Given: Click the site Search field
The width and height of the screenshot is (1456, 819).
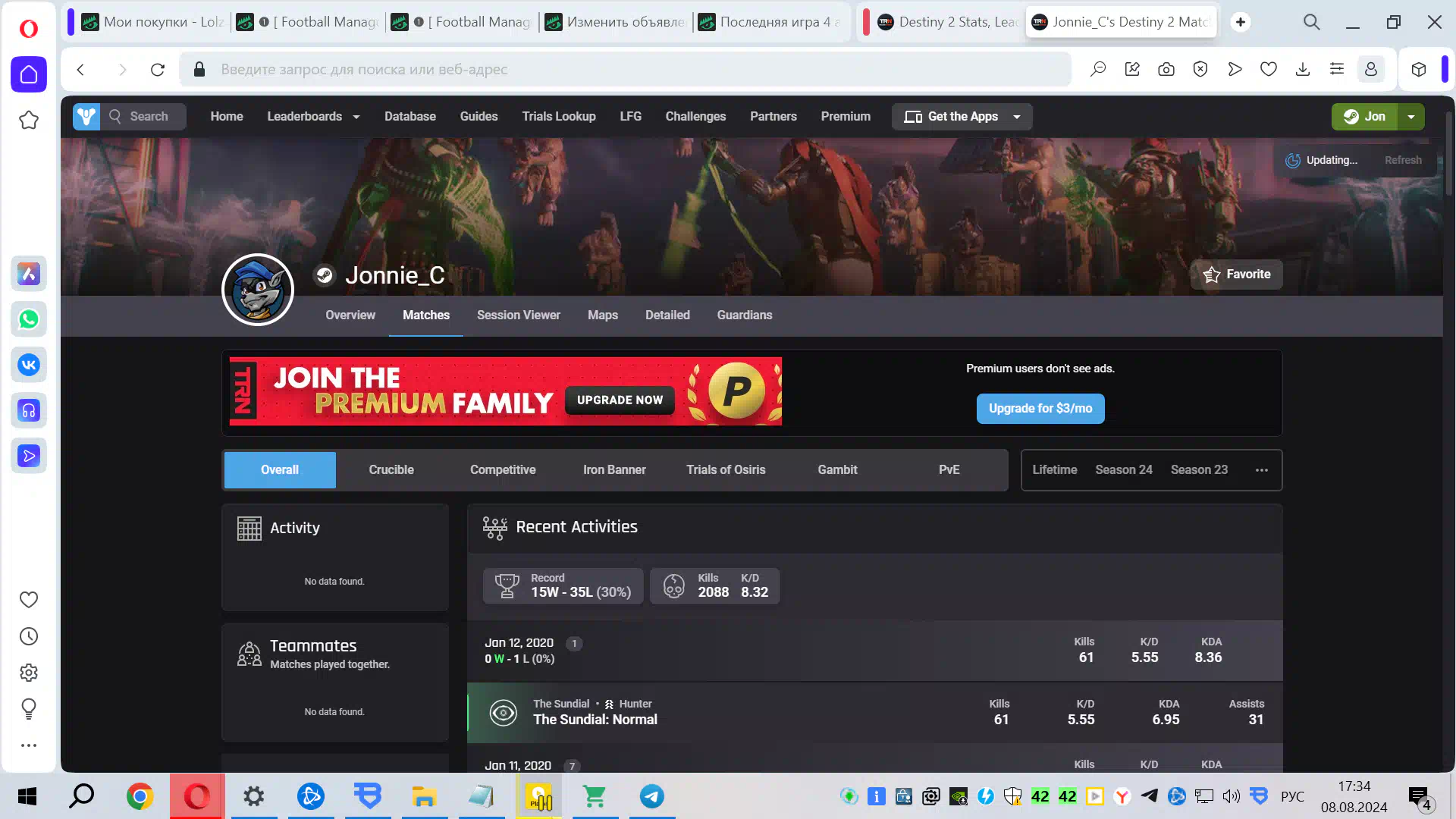Looking at the screenshot, I should (x=144, y=117).
